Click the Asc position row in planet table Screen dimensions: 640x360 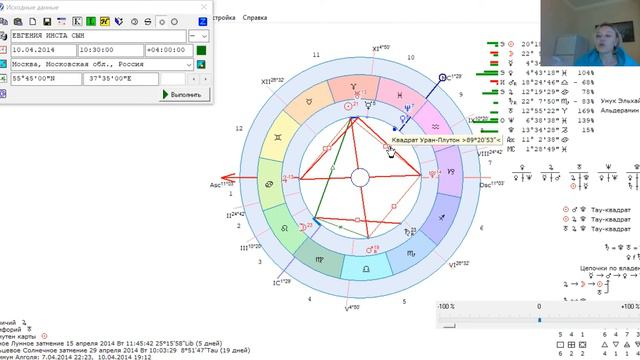pyautogui.click(x=537, y=140)
